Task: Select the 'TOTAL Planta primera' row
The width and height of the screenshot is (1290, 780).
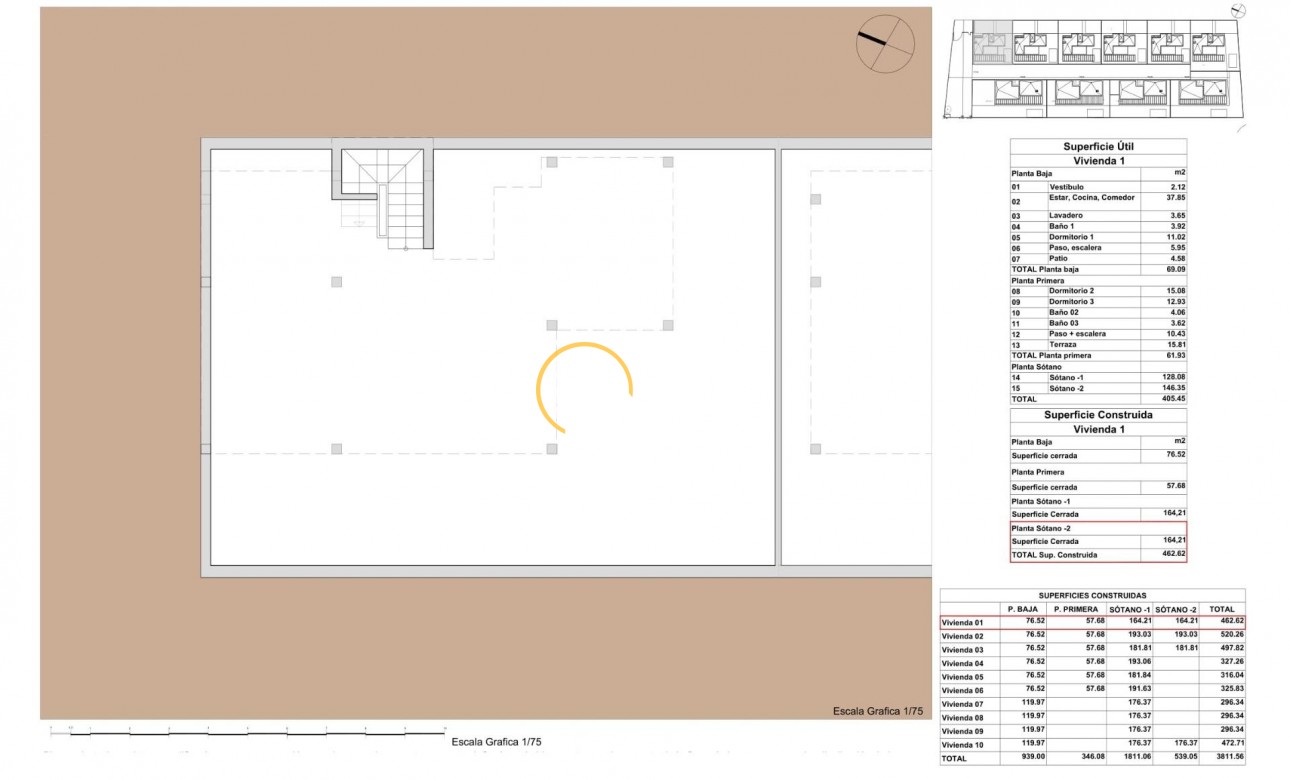Action: pyautogui.click(x=1098, y=356)
